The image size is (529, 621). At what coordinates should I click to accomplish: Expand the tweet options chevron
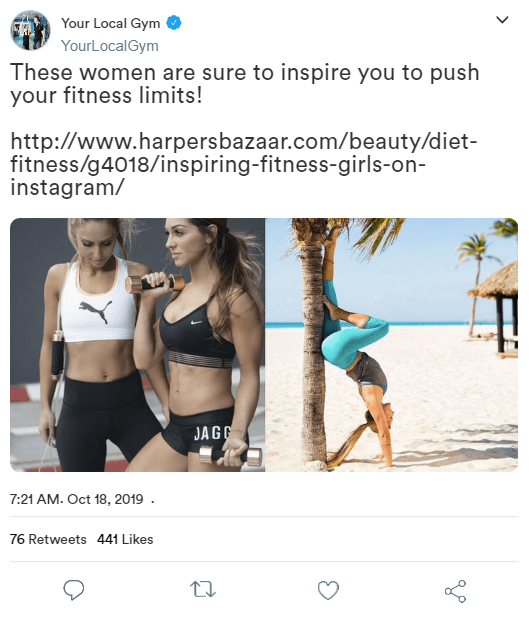click(502, 19)
